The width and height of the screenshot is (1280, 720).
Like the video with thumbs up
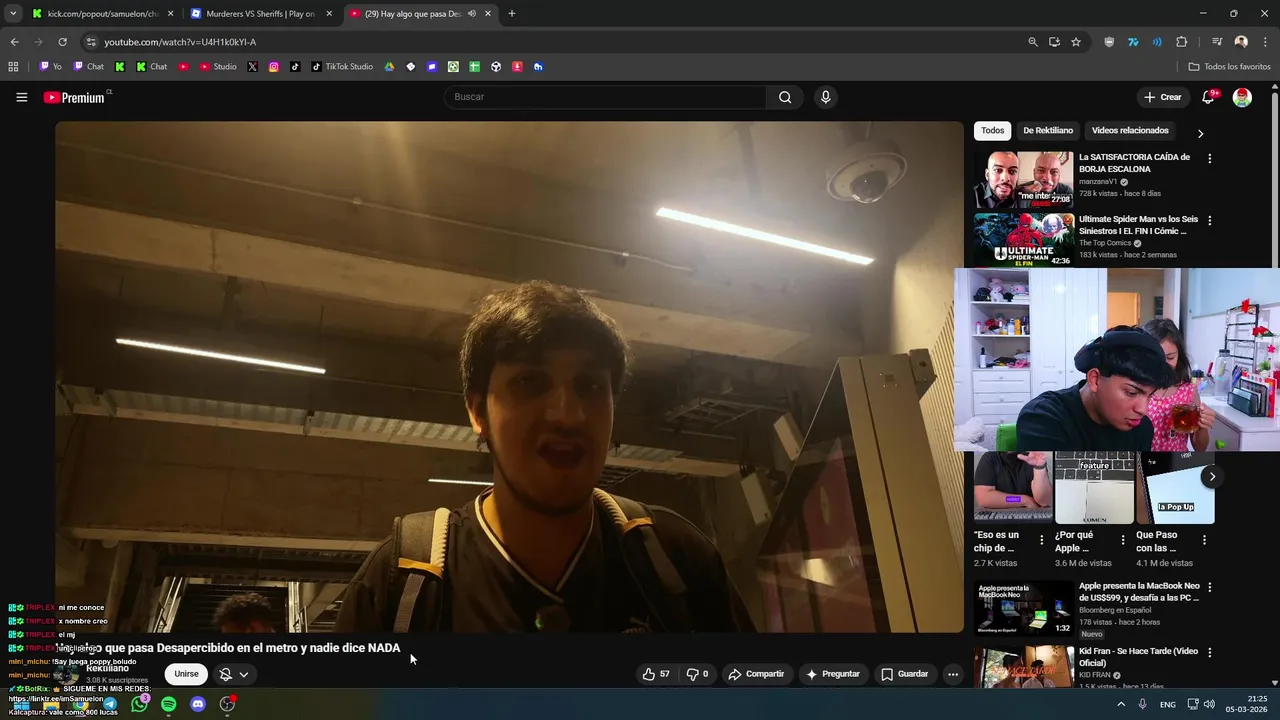click(656, 674)
